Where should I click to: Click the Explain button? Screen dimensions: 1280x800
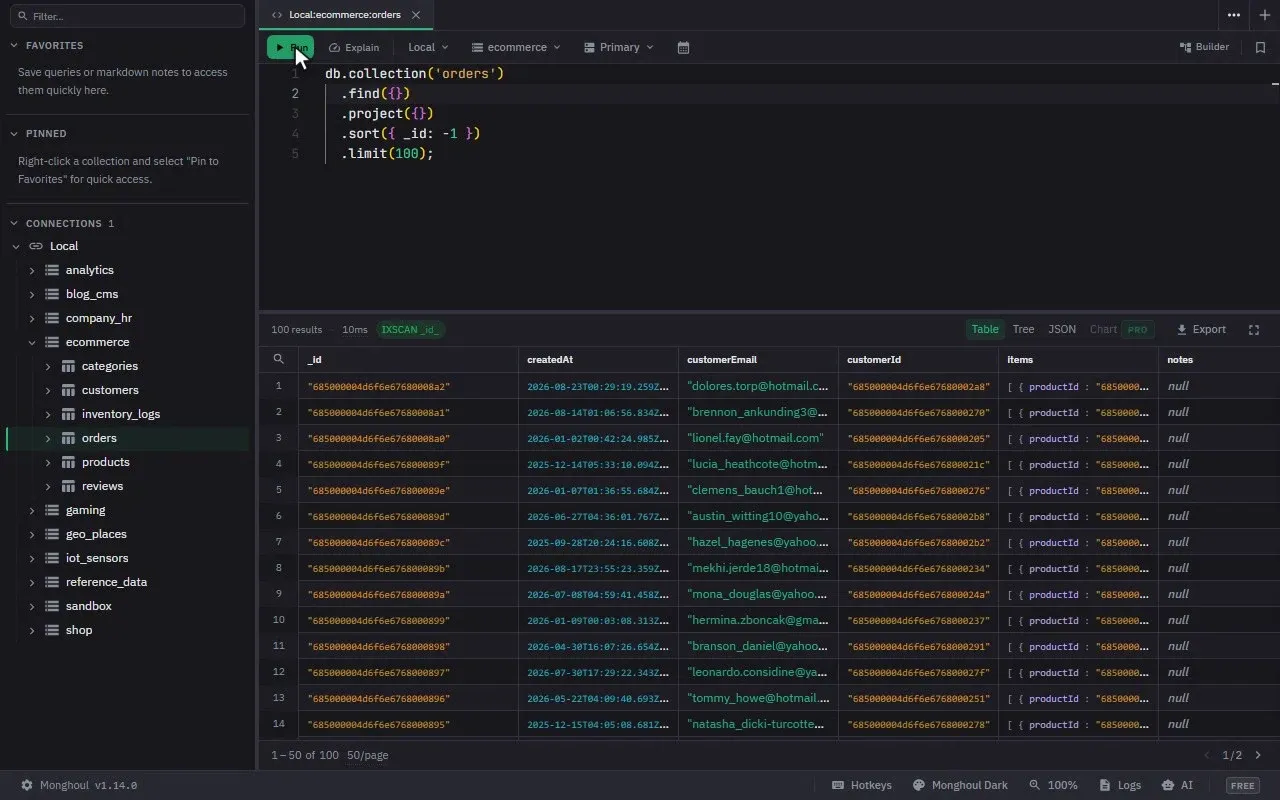[x=354, y=47]
